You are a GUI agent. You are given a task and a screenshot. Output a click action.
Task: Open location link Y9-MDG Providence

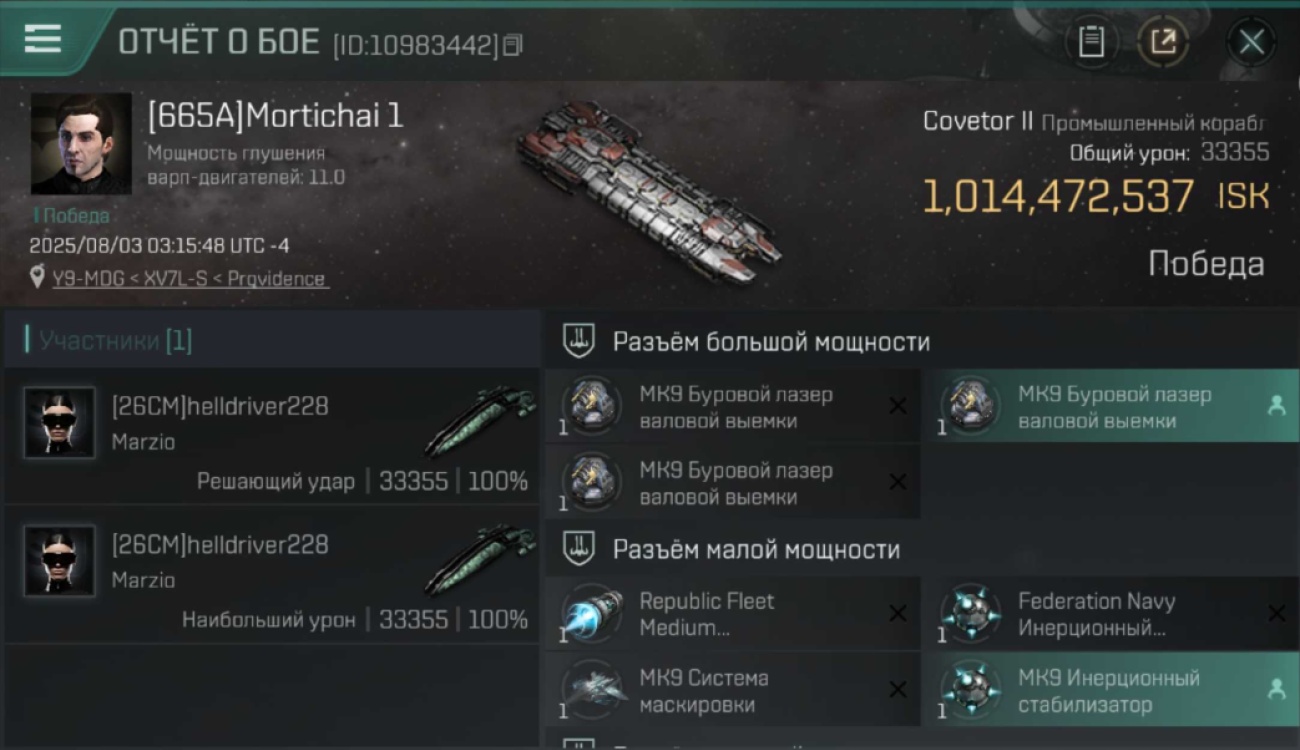tap(190, 279)
